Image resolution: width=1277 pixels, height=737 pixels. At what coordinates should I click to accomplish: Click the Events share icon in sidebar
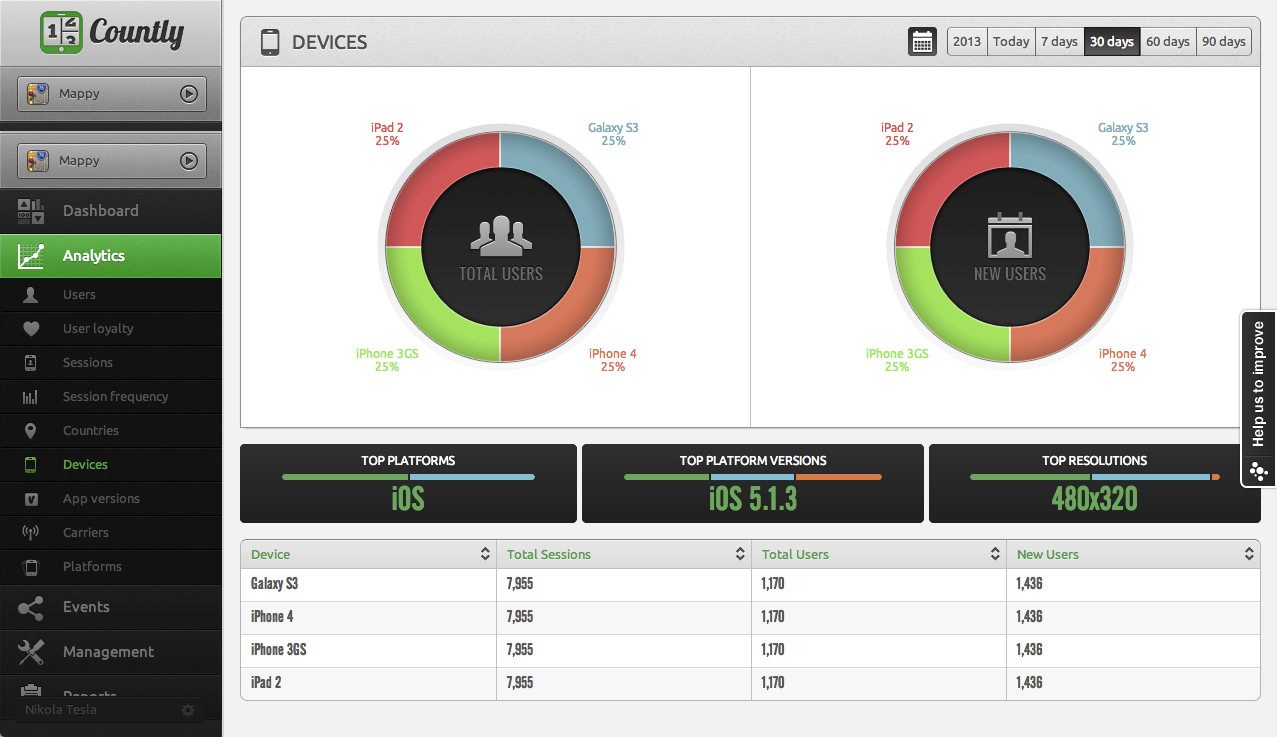[31, 607]
